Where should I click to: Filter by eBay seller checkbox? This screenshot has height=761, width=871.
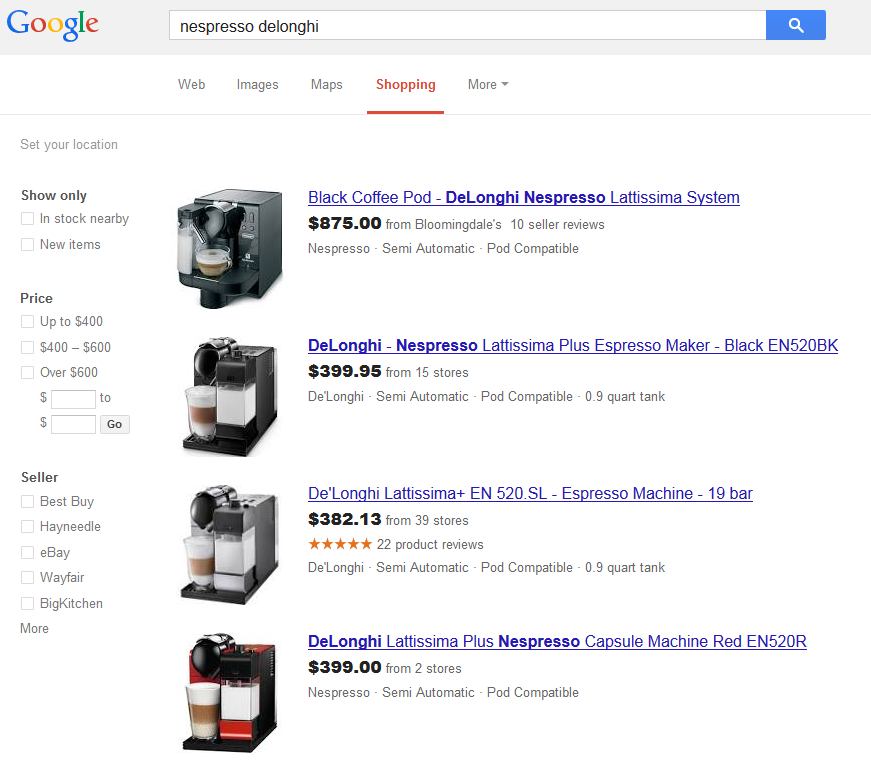[x=28, y=553]
